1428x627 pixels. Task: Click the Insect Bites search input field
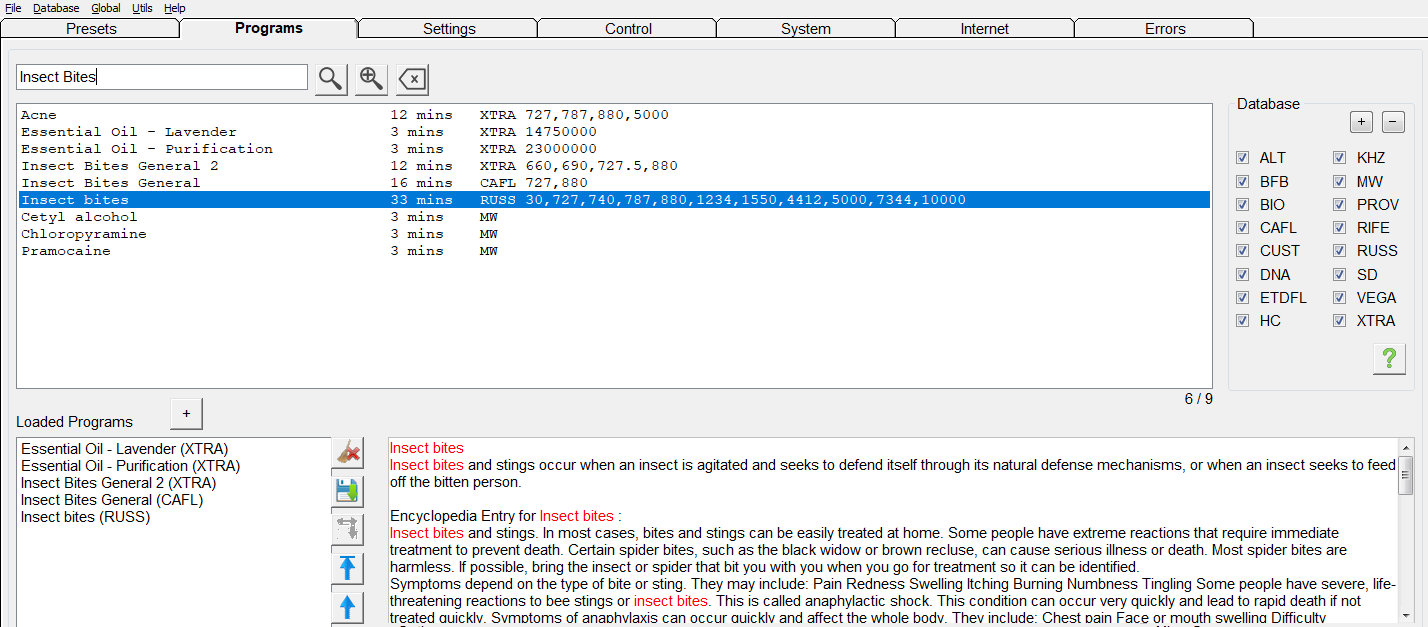pyautogui.click(x=162, y=77)
